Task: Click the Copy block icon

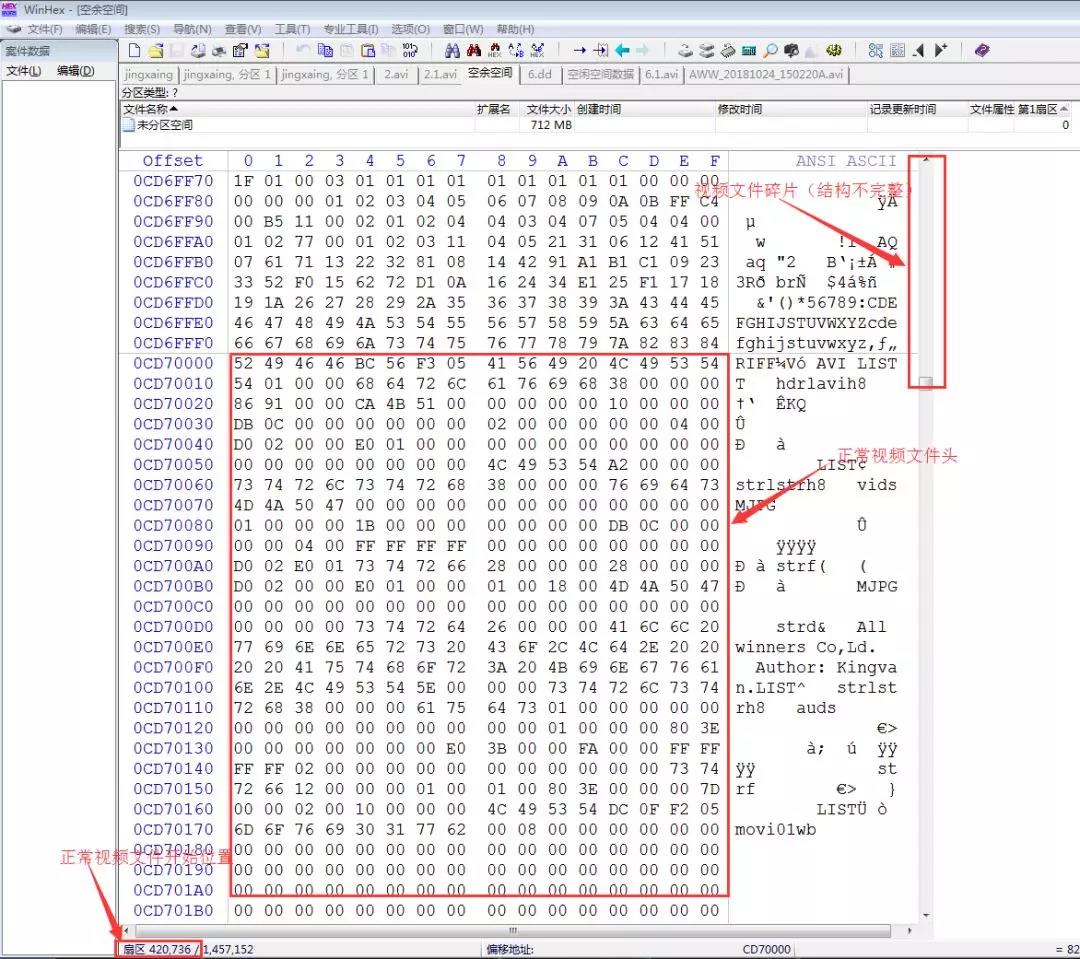Action: (325, 50)
